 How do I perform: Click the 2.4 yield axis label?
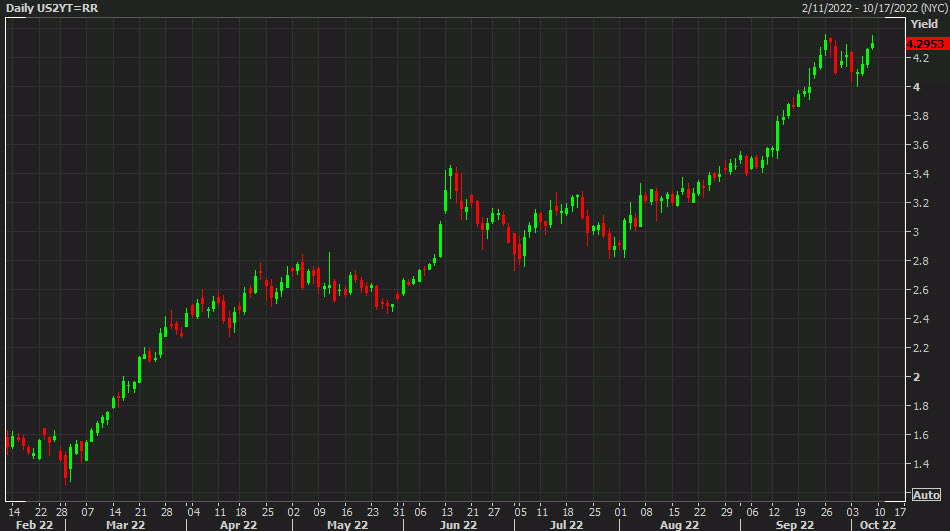coord(921,319)
